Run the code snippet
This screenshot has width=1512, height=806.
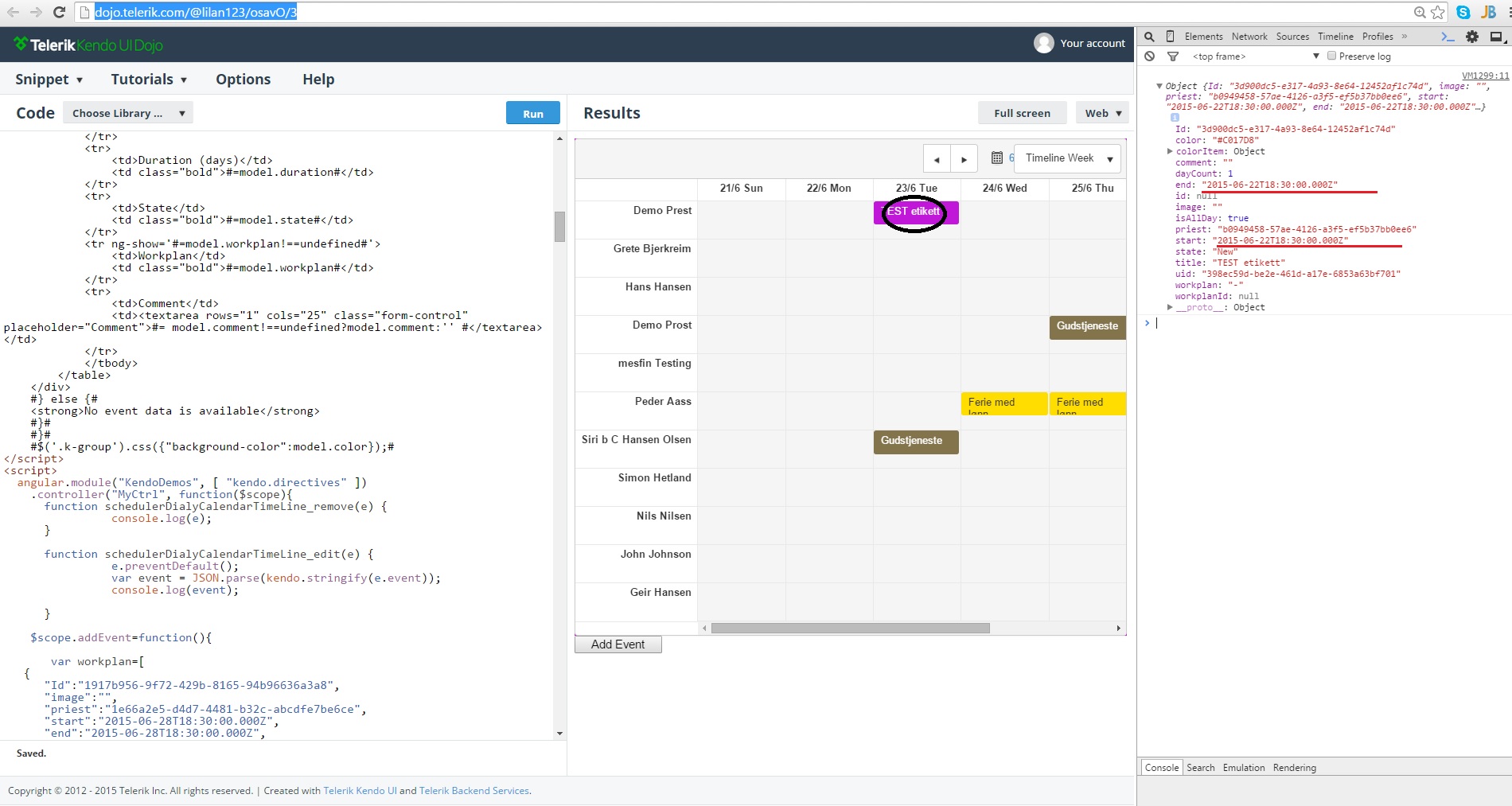[533, 113]
